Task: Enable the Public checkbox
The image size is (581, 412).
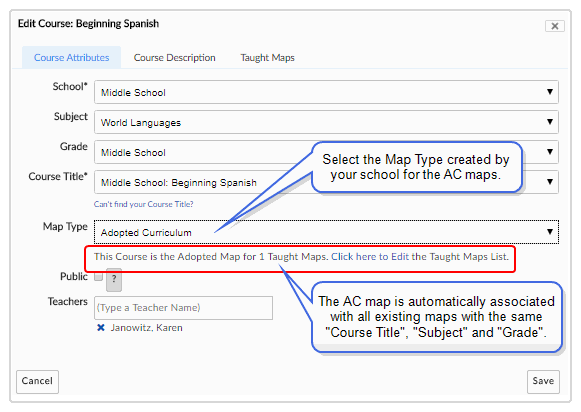Action: click(x=99, y=276)
